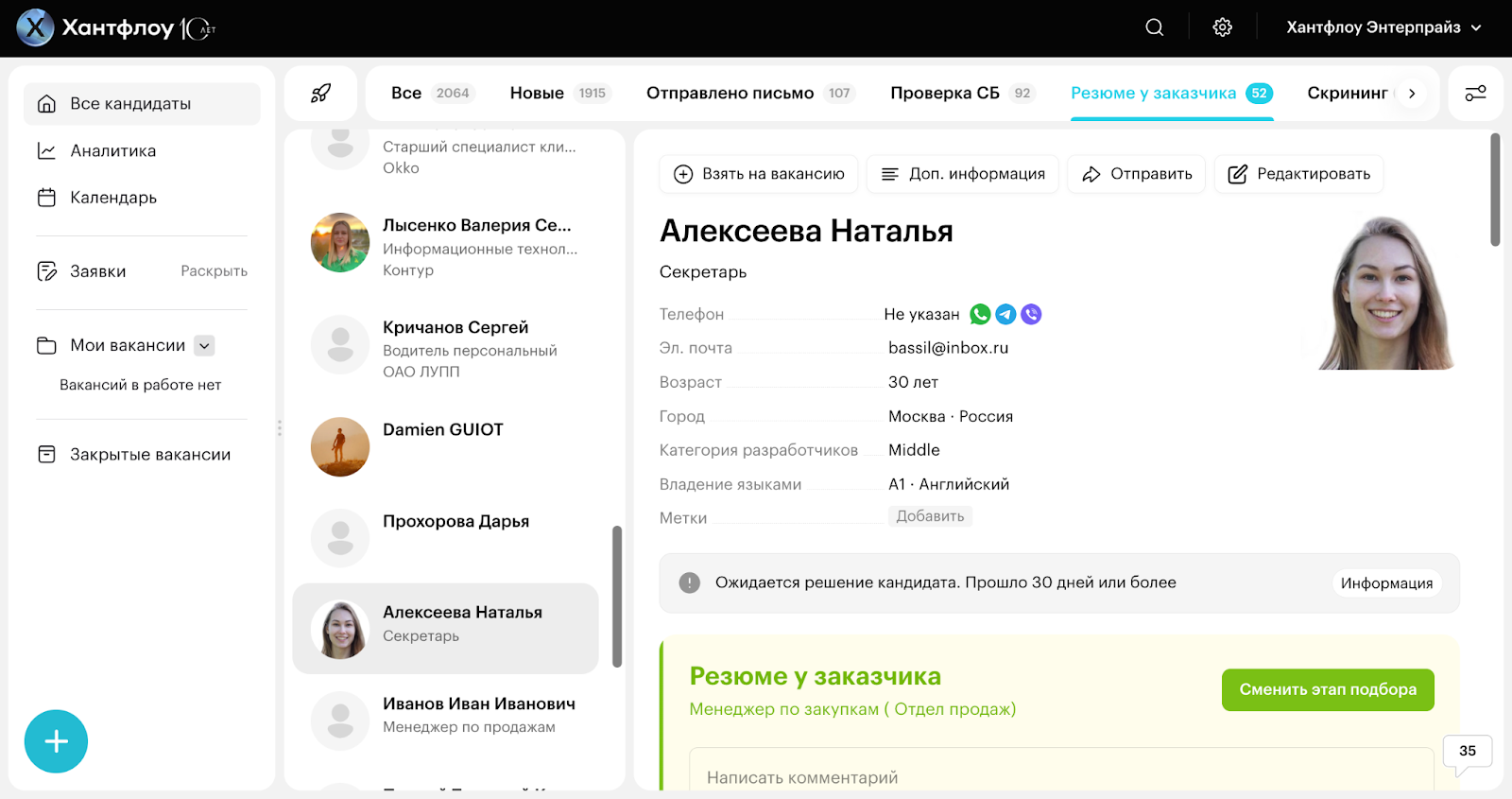Click the rocket icon button
1512x799 pixels.
point(320,93)
